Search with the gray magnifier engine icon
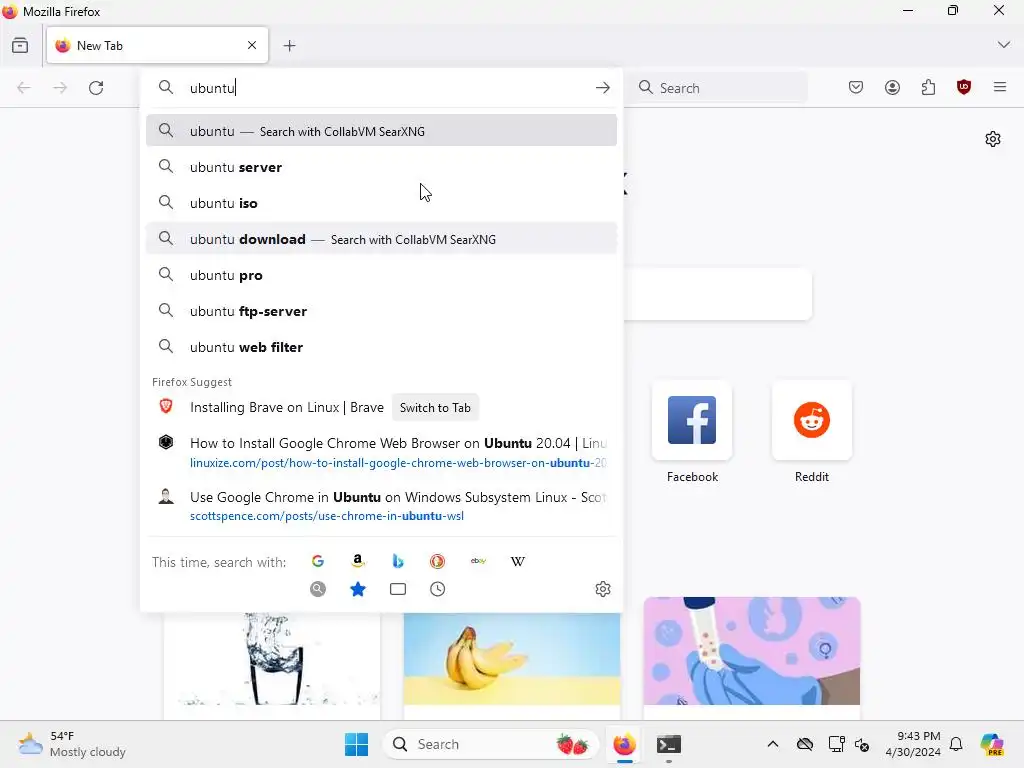1024x768 pixels. 318,589
